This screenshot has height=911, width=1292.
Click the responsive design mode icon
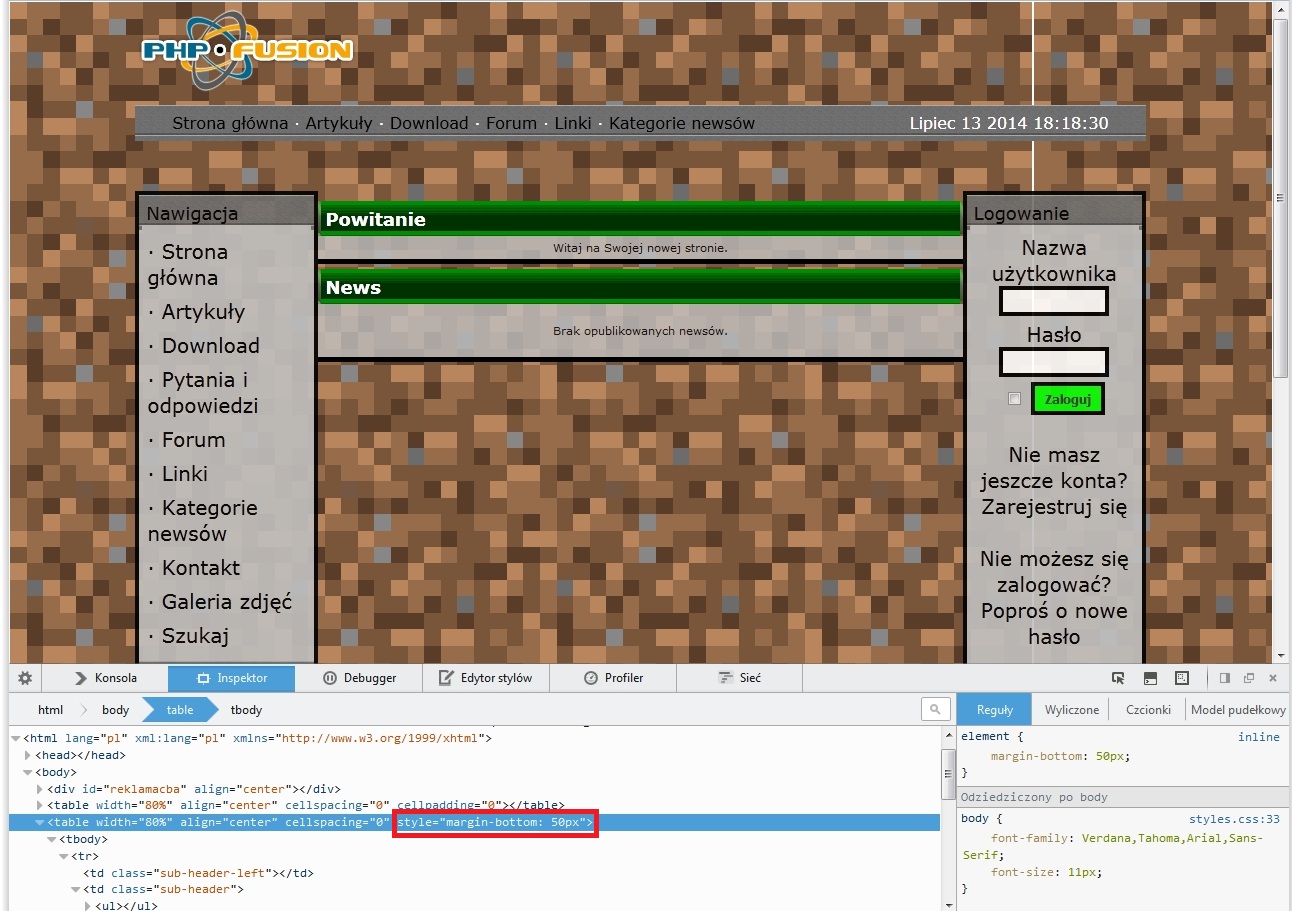(1181, 678)
